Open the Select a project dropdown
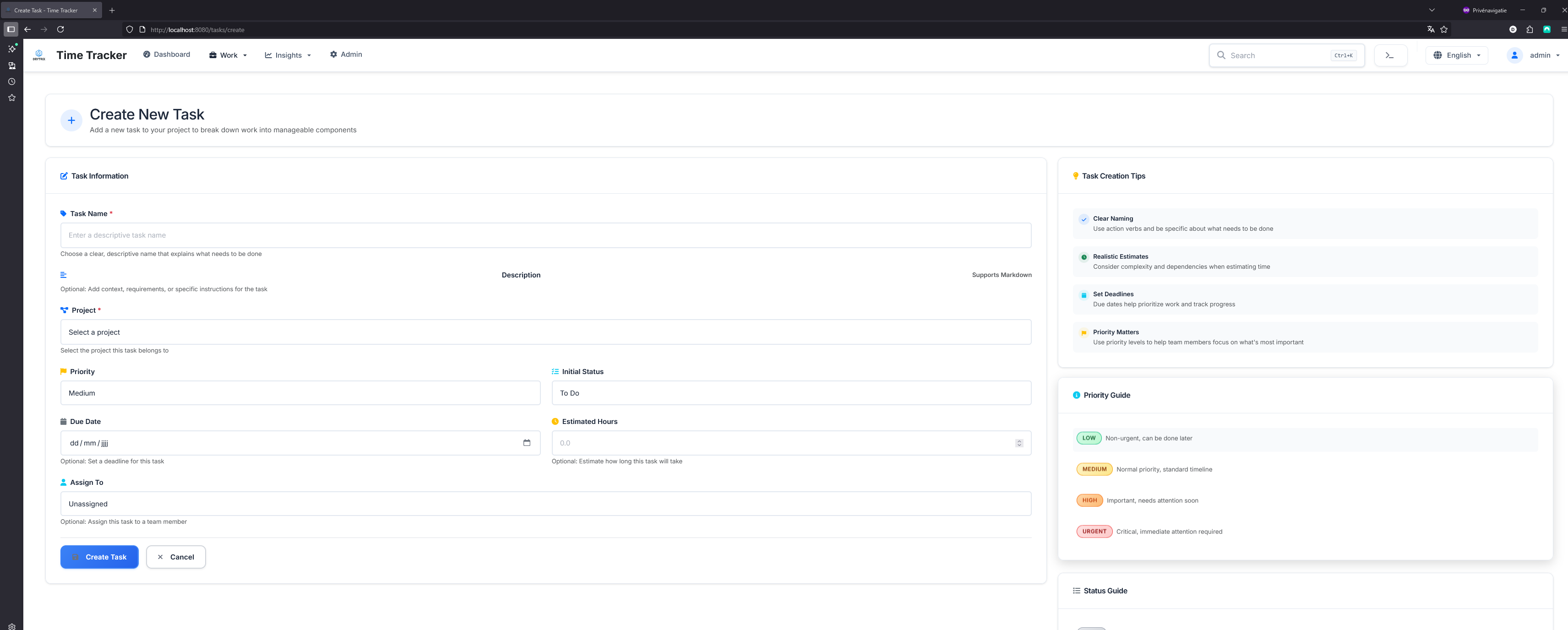 coord(545,332)
